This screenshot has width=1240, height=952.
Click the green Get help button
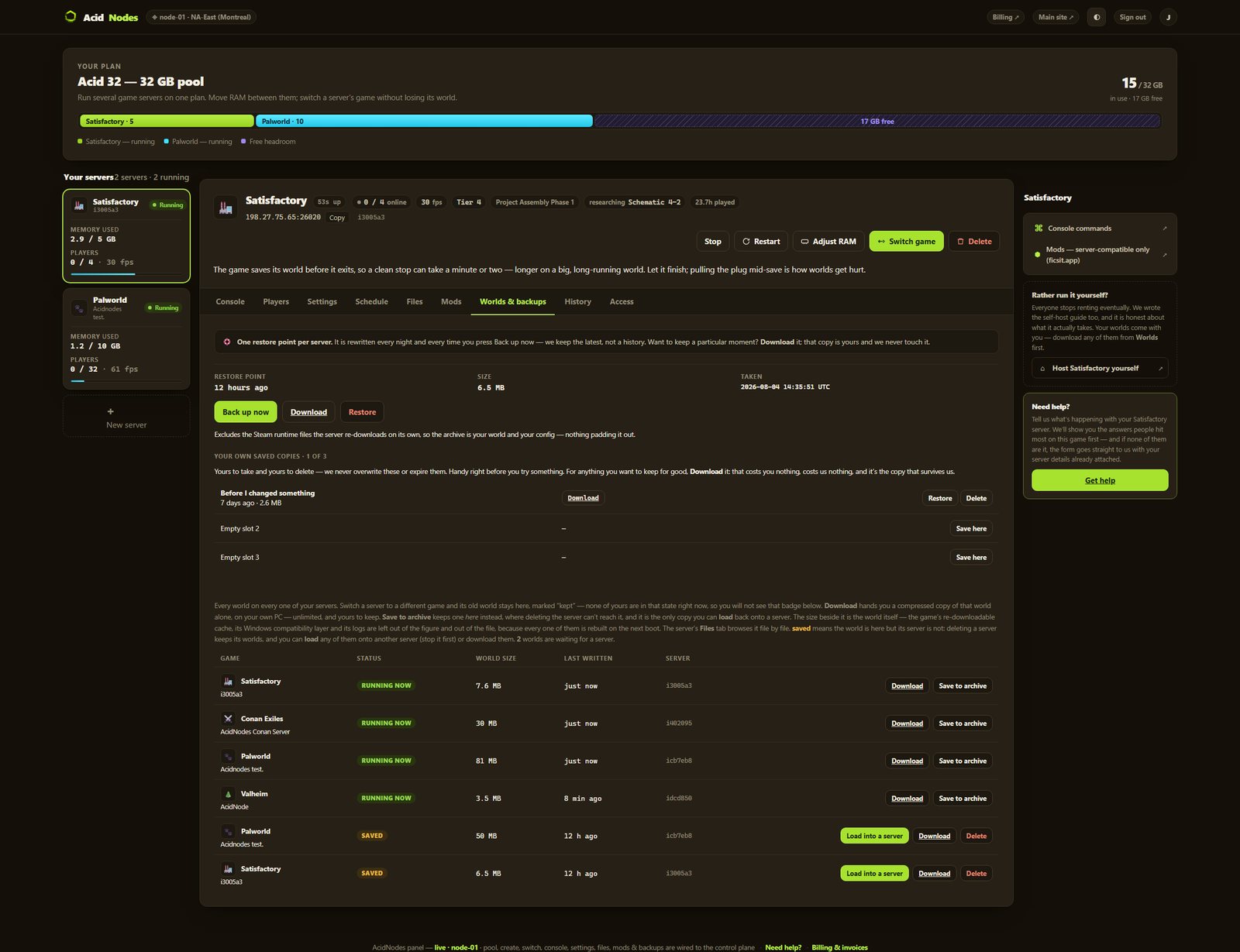pos(1100,480)
